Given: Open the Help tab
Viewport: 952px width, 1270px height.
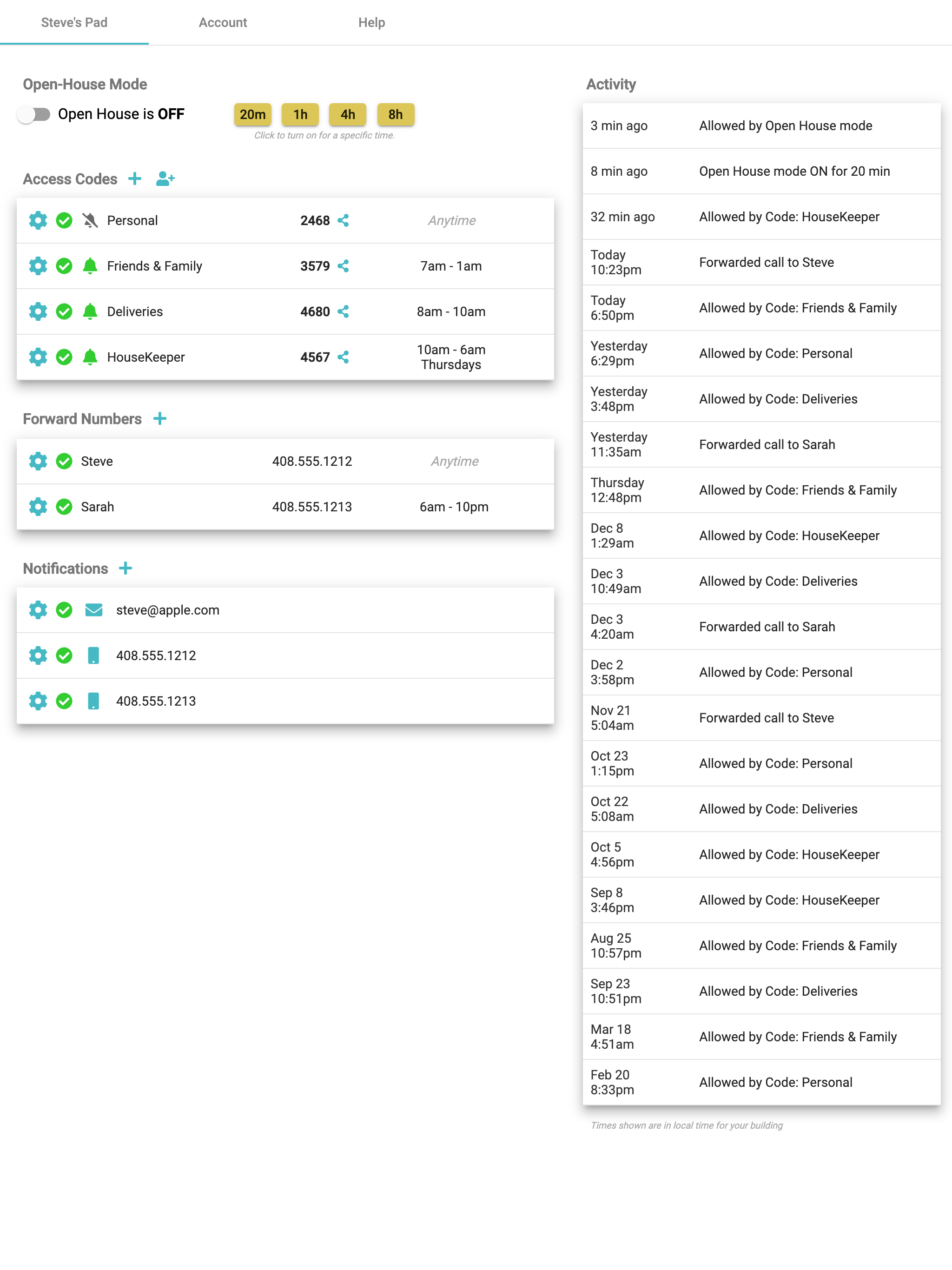Looking at the screenshot, I should coord(371,22).
